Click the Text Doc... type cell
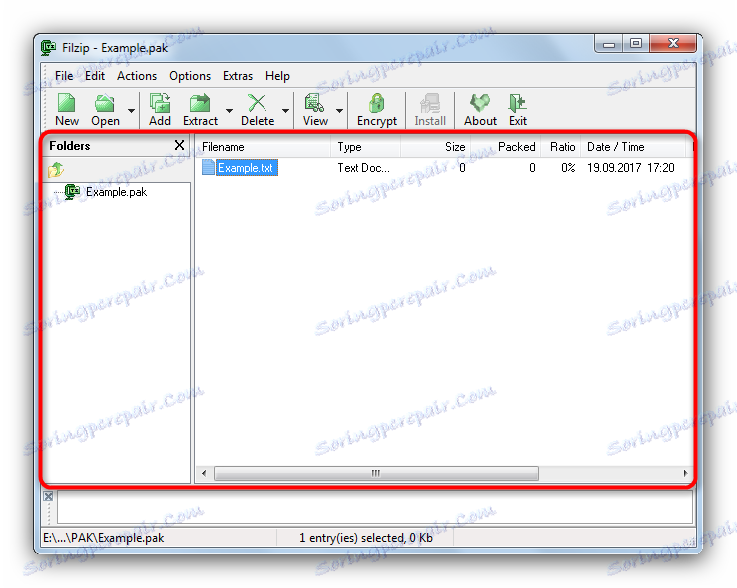This screenshot has width=737, height=588. tap(363, 168)
